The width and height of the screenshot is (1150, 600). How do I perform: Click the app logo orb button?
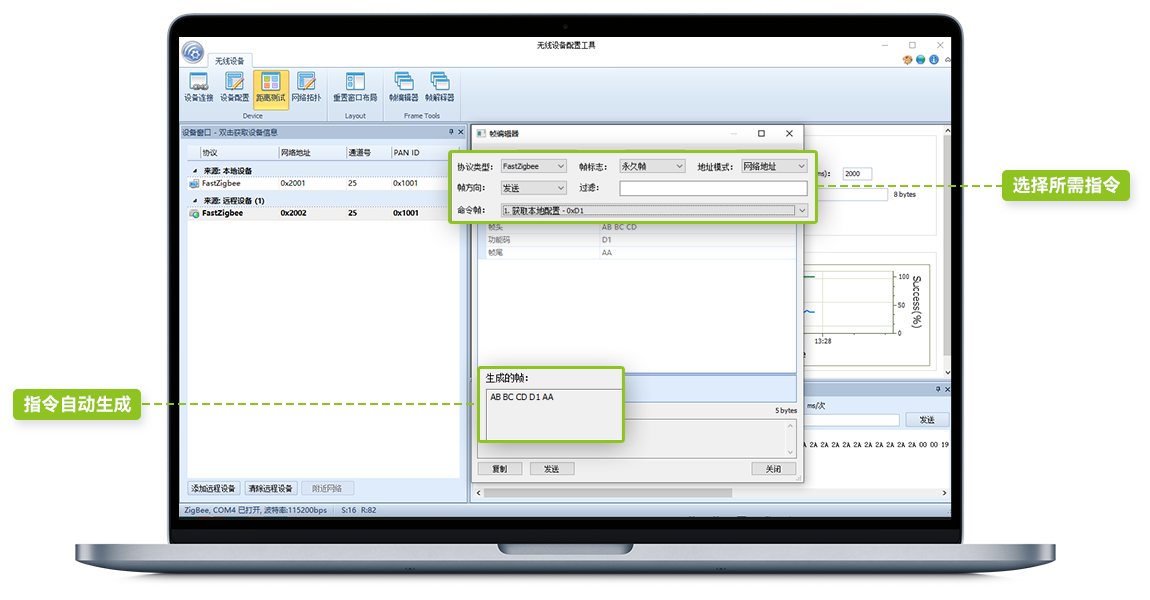[x=193, y=52]
